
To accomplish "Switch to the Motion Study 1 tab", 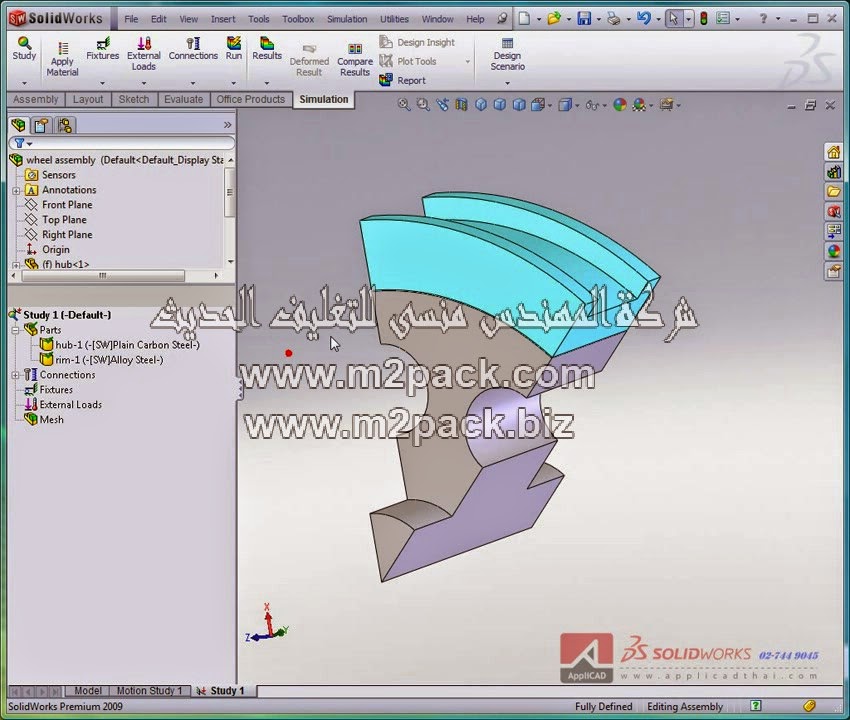I will (x=150, y=691).
